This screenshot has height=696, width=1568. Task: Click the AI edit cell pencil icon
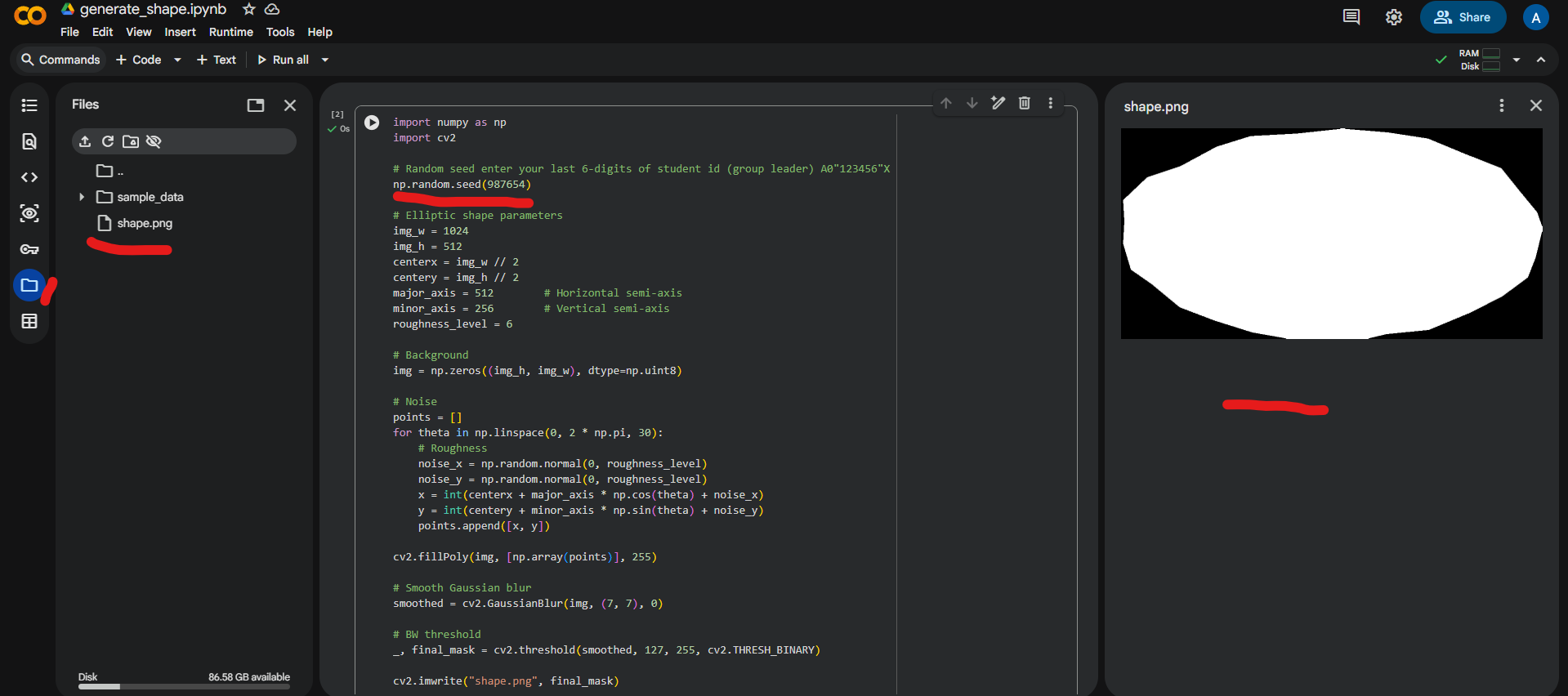[x=998, y=103]
